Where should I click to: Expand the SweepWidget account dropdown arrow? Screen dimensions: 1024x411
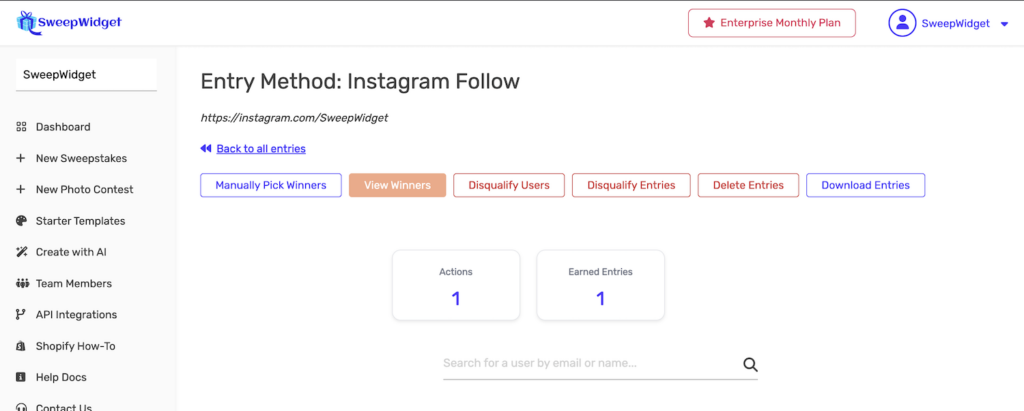coord(1004,24)
